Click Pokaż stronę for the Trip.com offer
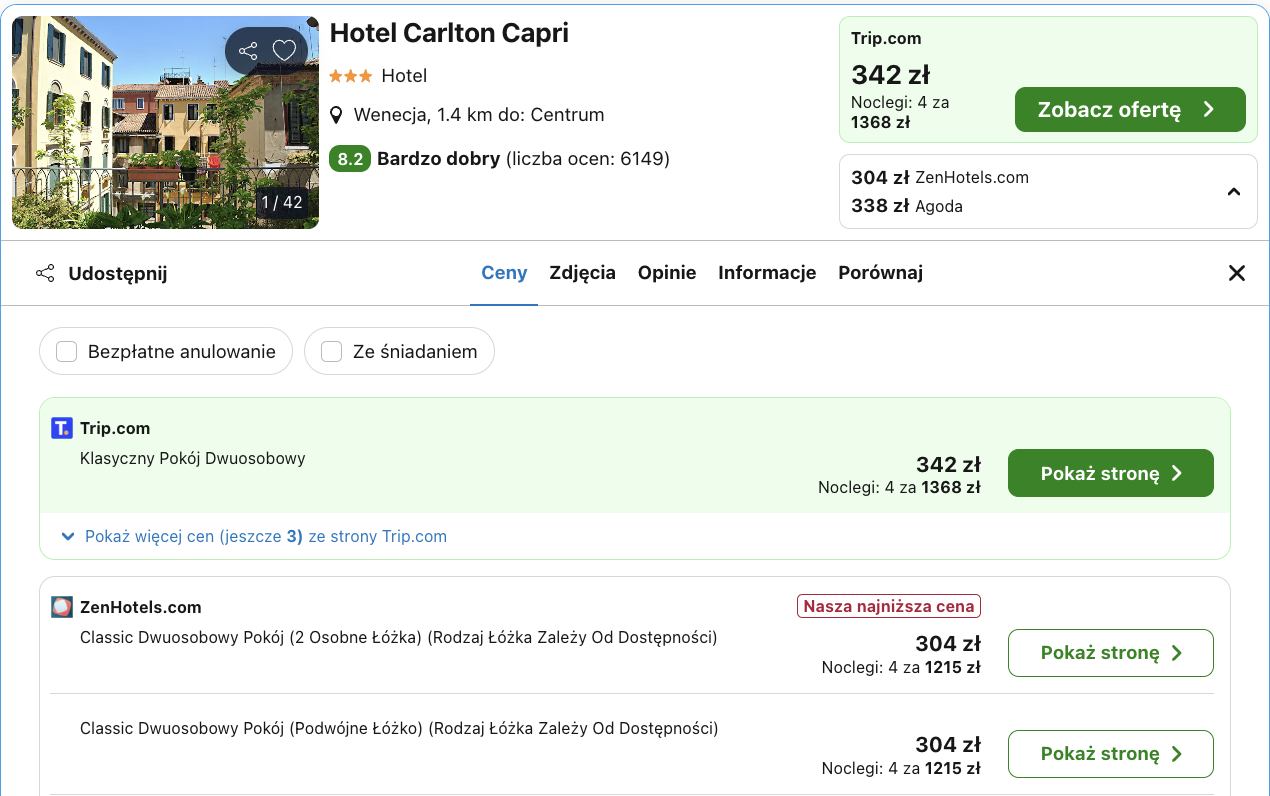1270x796 pixels. pyautogui.click(x=1110, y=472)
